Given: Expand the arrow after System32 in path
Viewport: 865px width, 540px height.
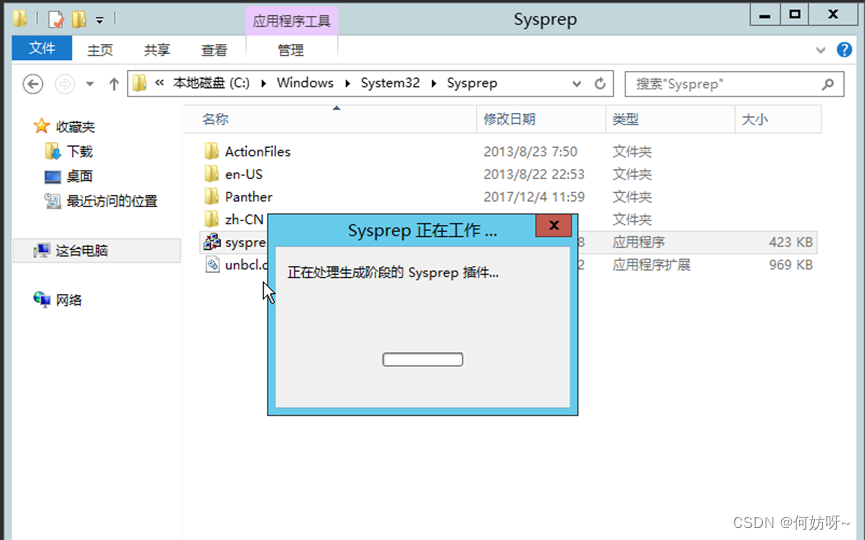Looking at the screenshot, I should pyautogui.click(x=434, y=83).
